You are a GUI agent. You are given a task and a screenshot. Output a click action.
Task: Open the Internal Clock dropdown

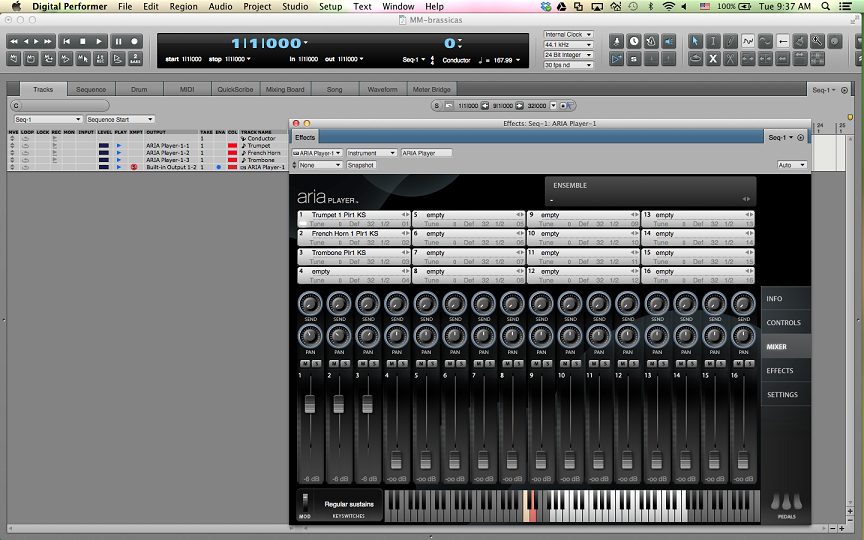(x=568, y=34)
